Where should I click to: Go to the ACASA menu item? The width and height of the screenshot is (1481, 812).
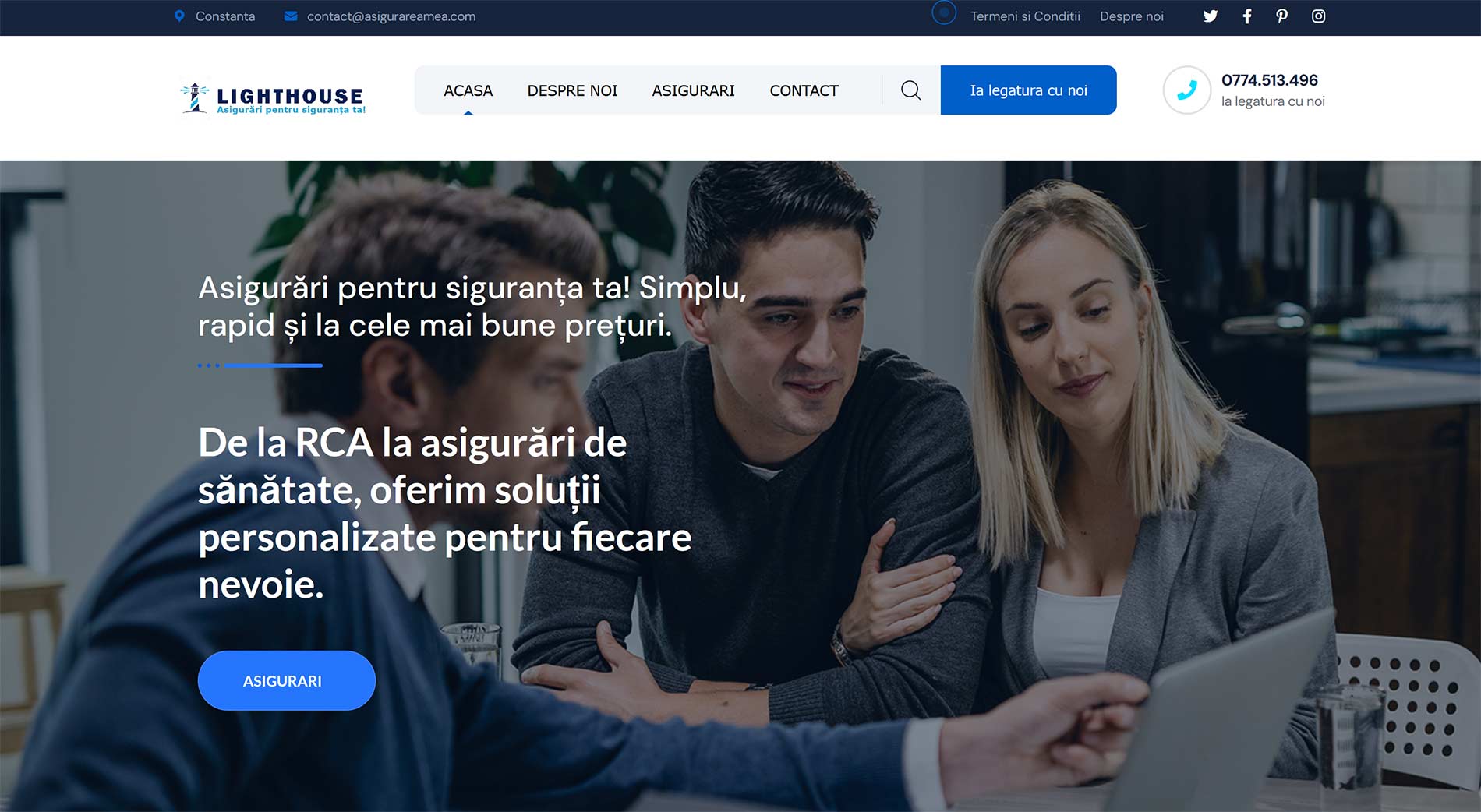pos(468,90)
